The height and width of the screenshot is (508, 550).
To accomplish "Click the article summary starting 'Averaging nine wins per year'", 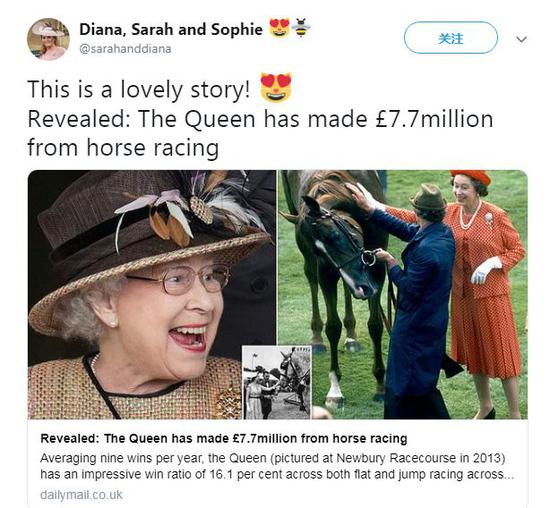I will tap(277, 466).
